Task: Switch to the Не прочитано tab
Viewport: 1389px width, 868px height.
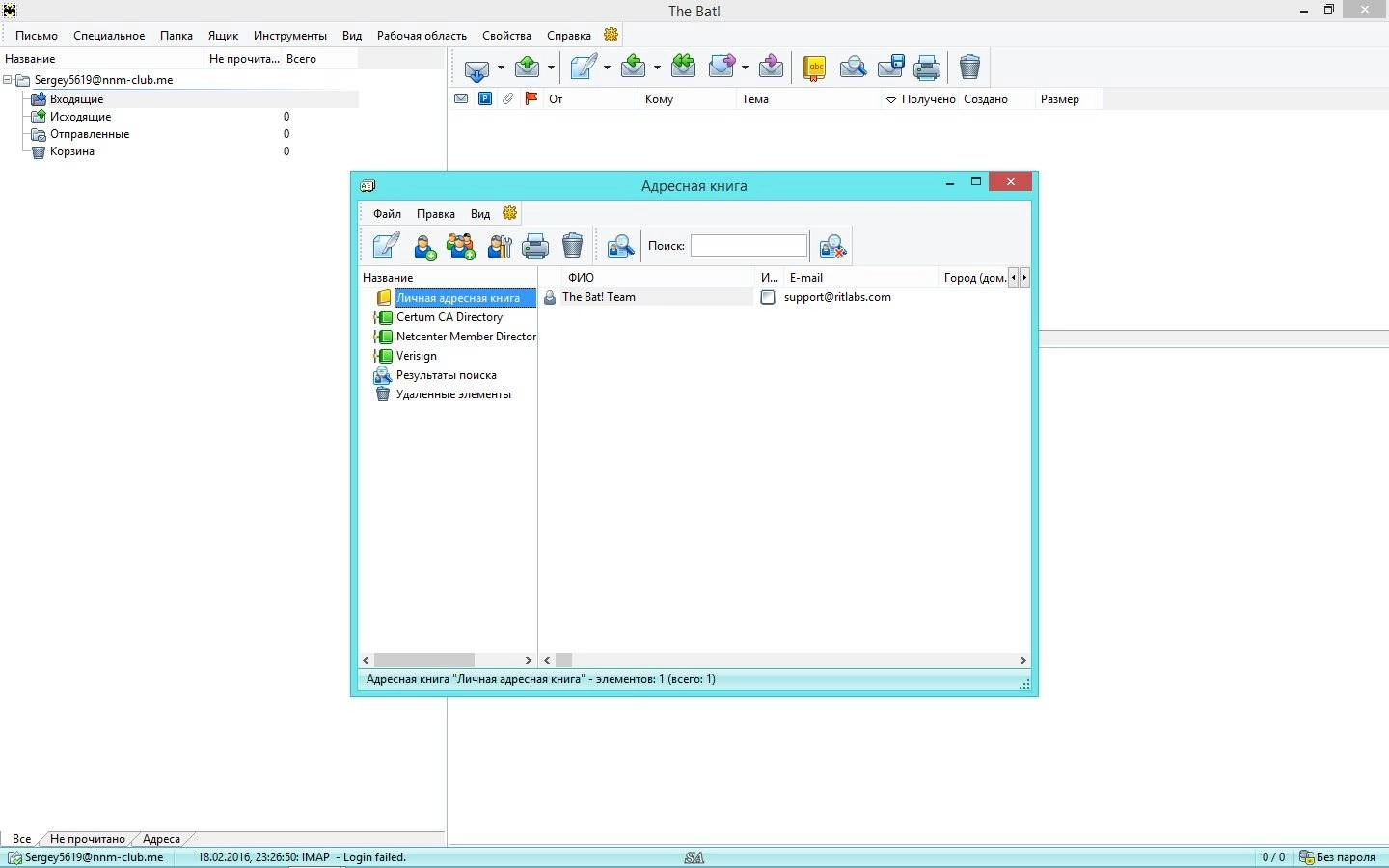Action: click(87, 839)
